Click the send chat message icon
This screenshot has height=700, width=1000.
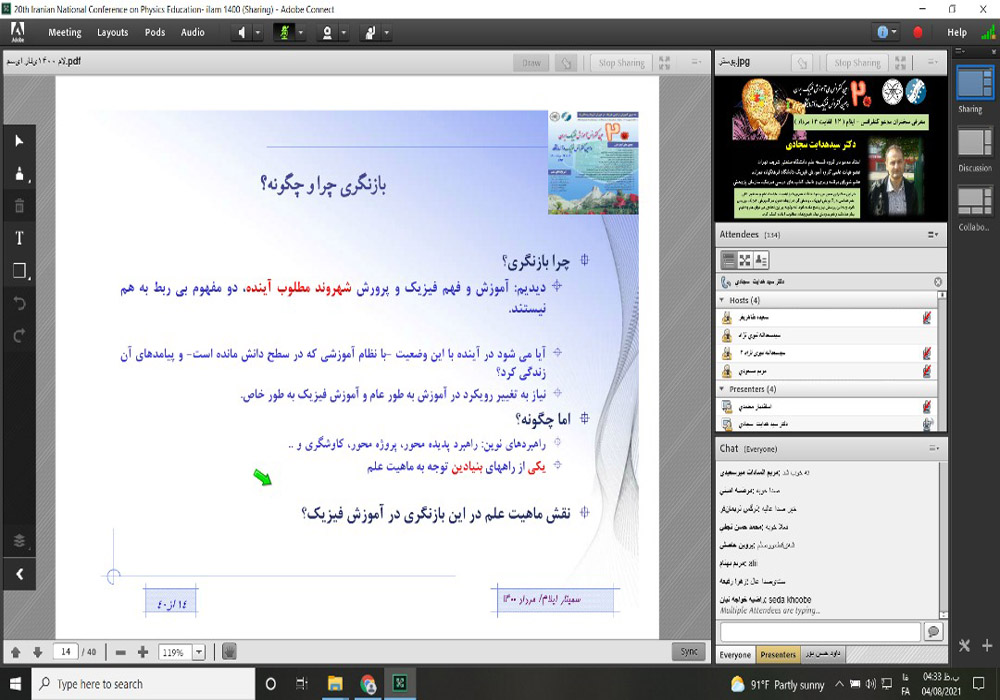click(x=933, y=632)
